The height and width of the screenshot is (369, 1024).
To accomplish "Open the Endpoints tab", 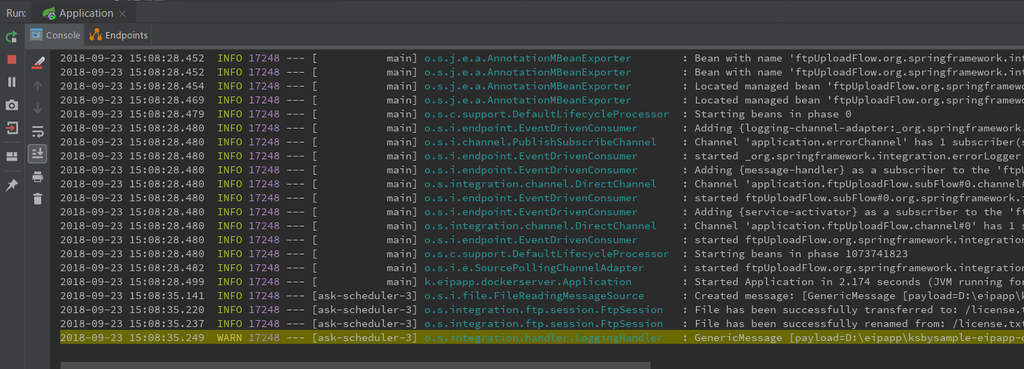I will [118, 35].
